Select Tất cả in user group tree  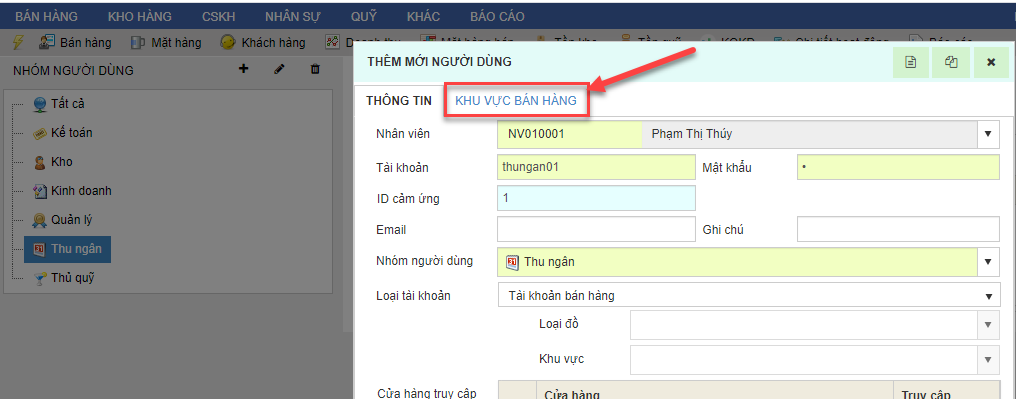tap(59, 104)
